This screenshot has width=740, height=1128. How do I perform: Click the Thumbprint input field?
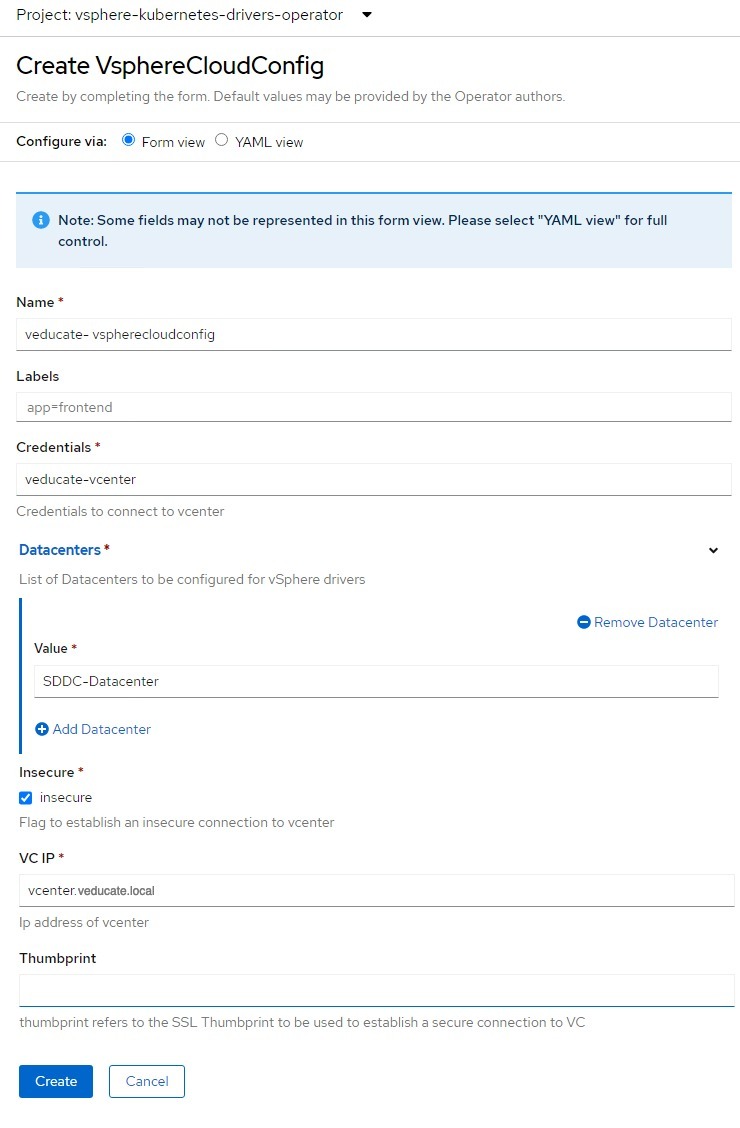tap(377, 991)
